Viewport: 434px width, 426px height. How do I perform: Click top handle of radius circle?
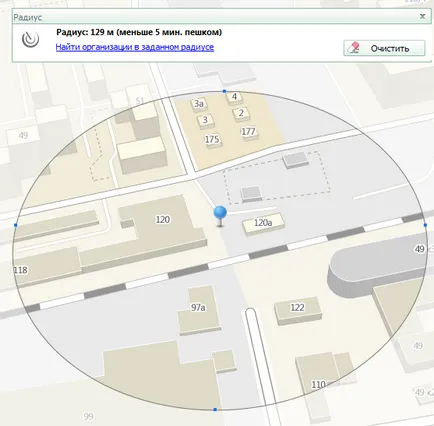[x=224, y=91]
